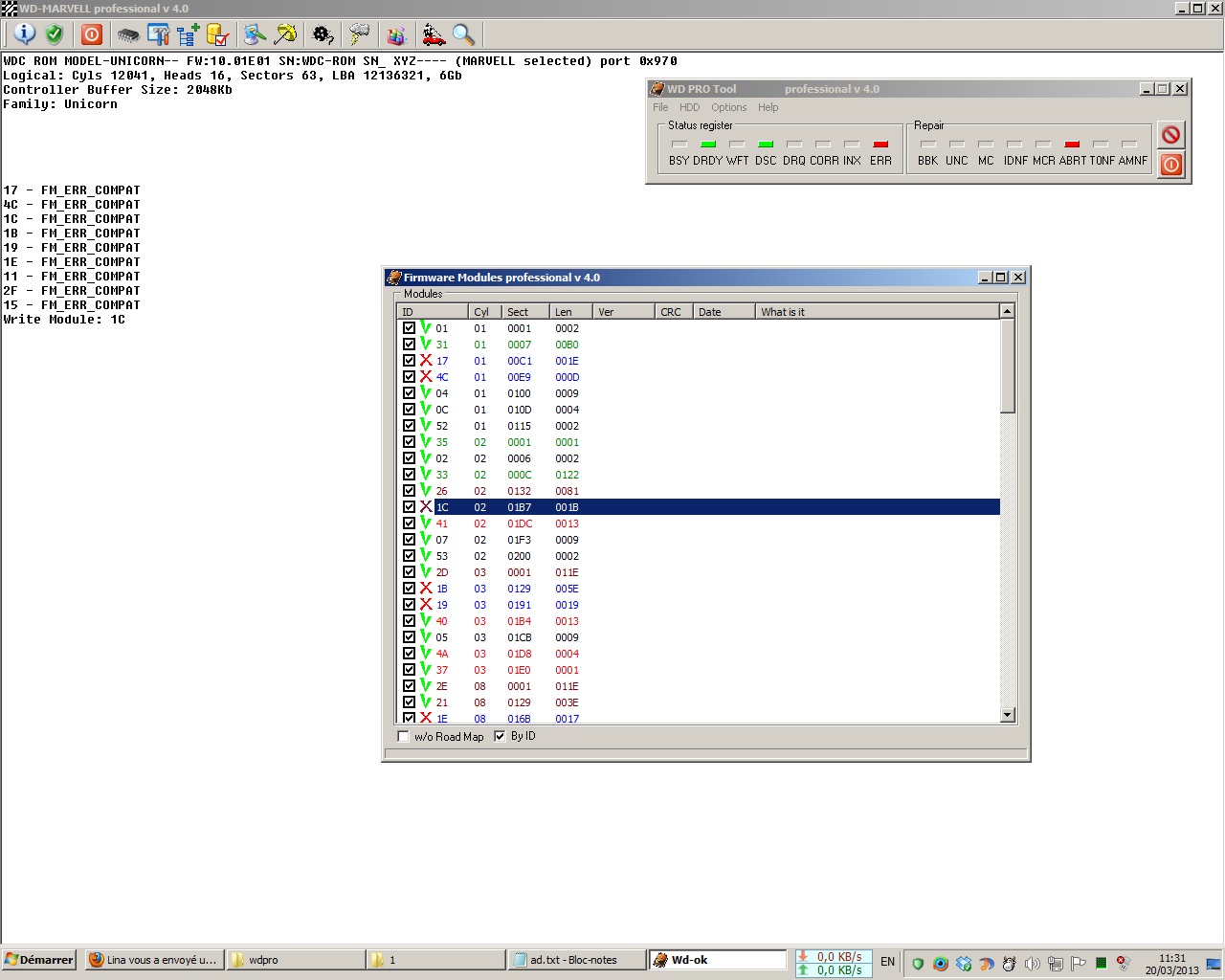Click the cow head tray icon

(x=1009, y=963)
